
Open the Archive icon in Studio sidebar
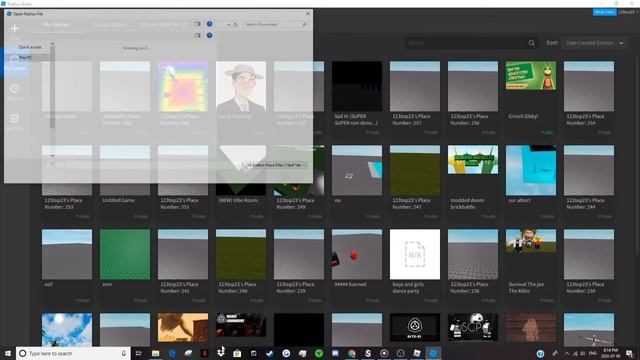click(14, 118)
